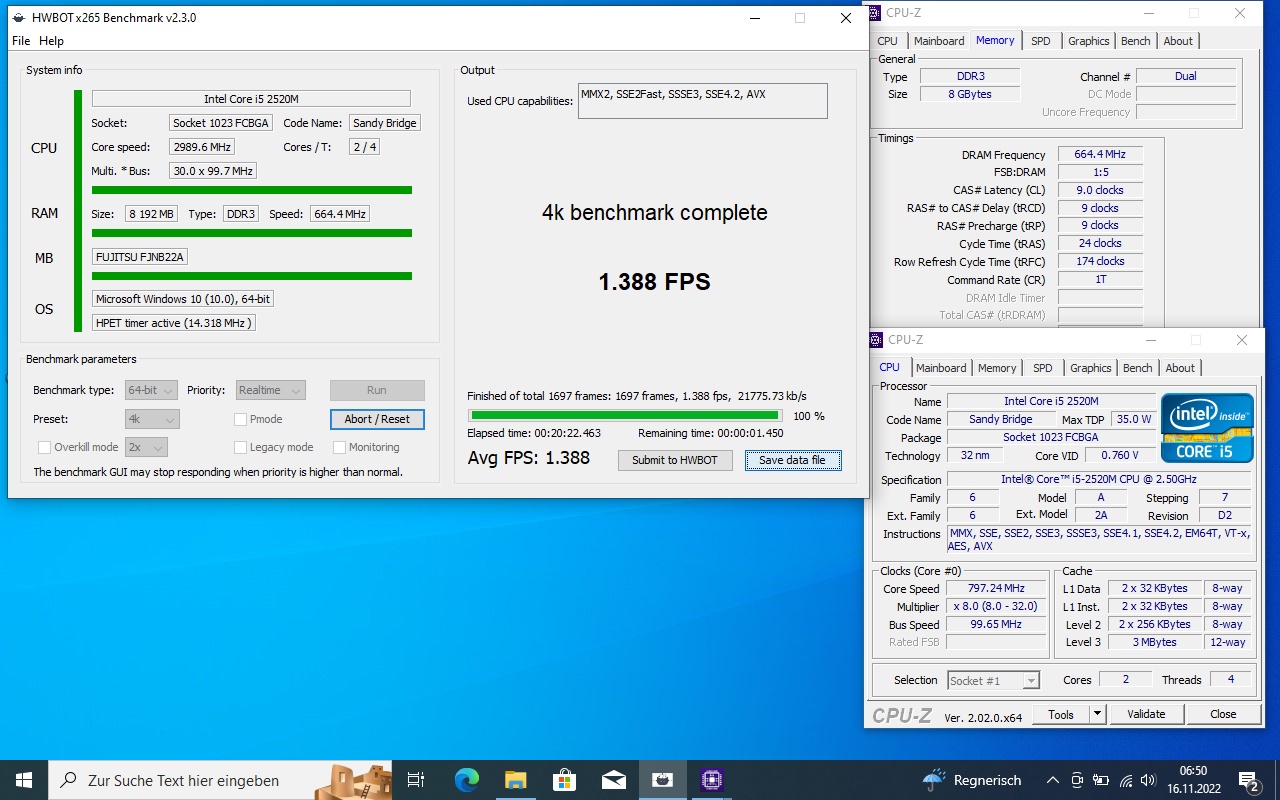Expand the Priority Realtime dropdown

click(x=270, y=390)
